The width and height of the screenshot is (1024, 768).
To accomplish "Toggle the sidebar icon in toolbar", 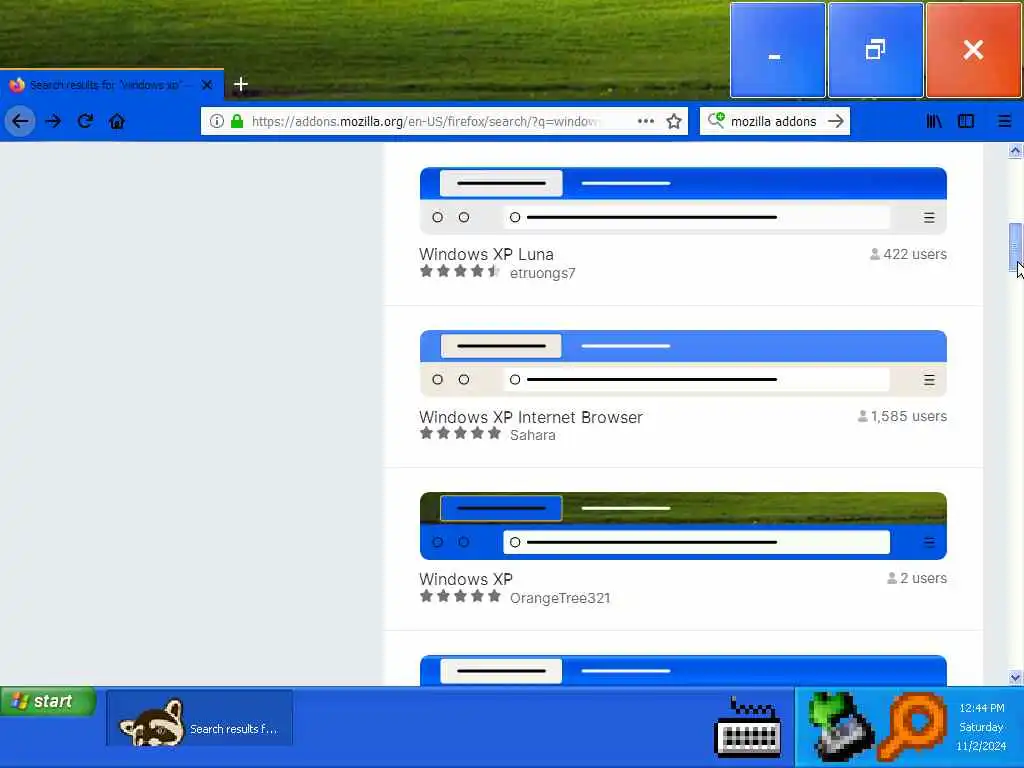I will pos(966,121).
